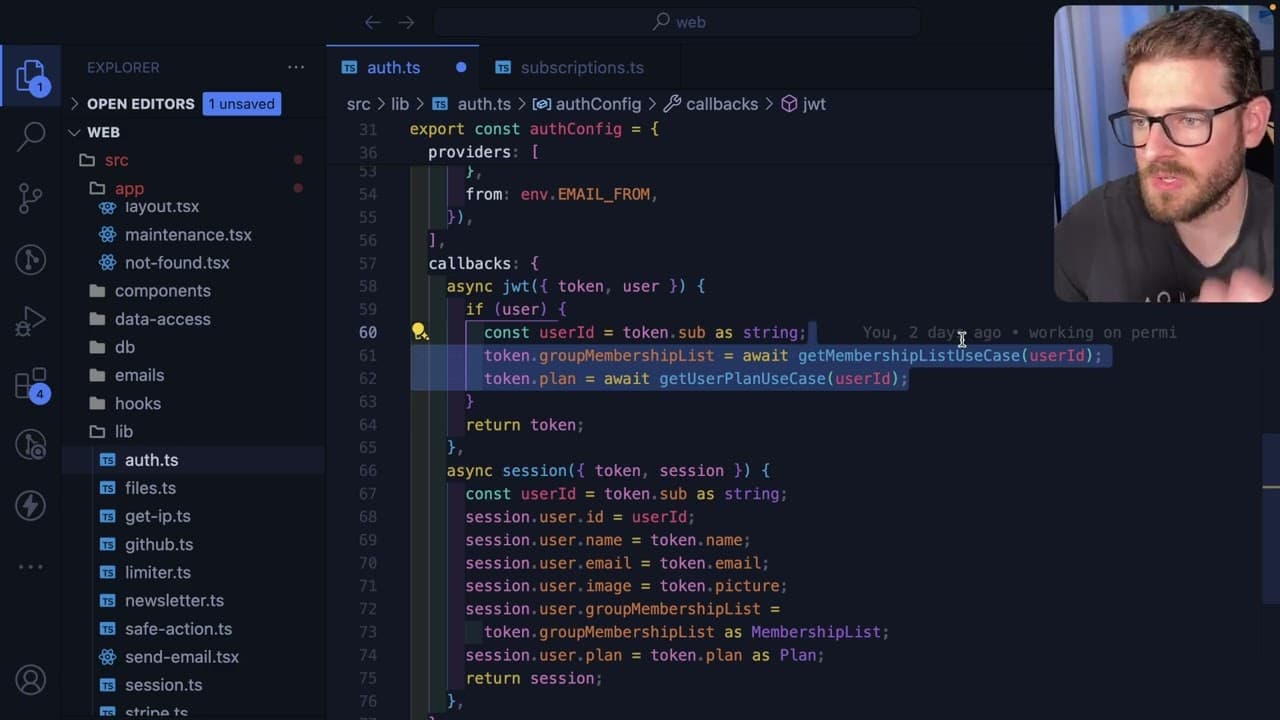
Task: Open github.ts in the explorer
Action: (x=159, y=544)
